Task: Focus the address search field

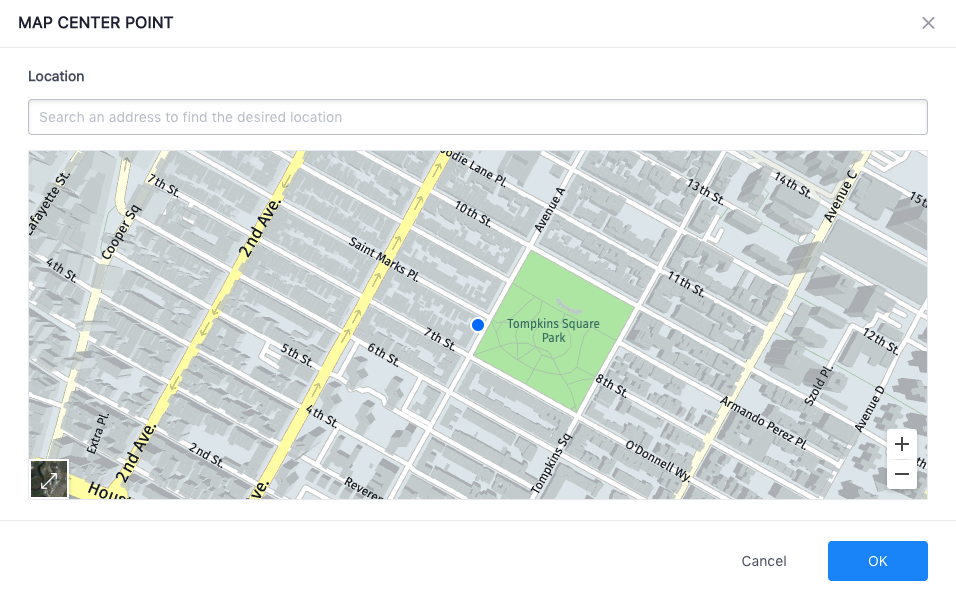Action: (477, 117)
